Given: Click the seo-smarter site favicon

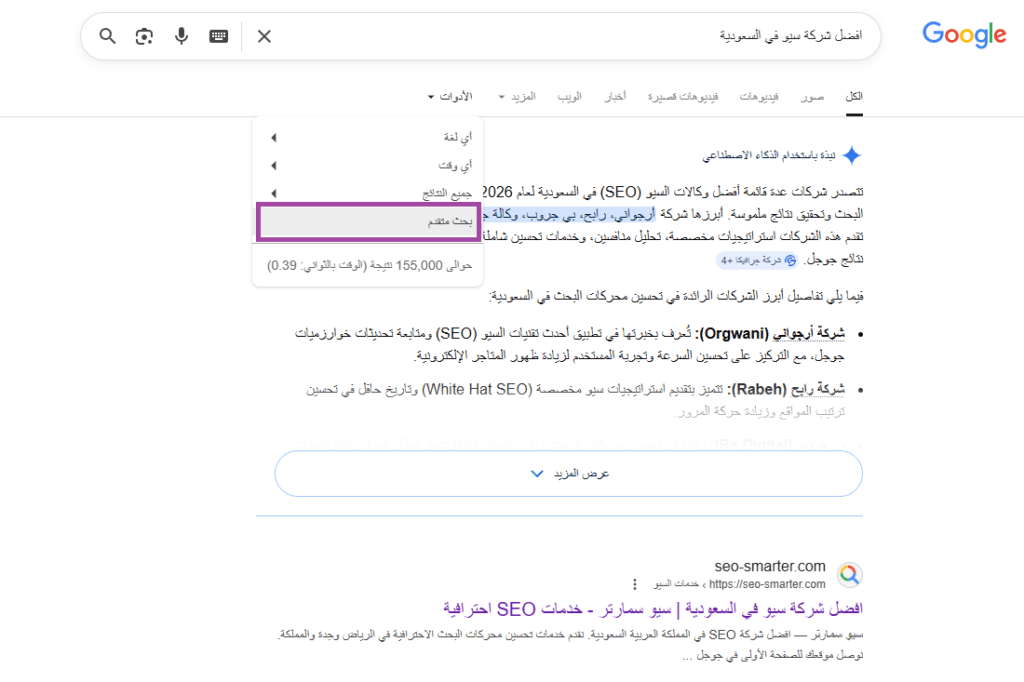Looking at the screenshot, I should click(x=849, y=575).
